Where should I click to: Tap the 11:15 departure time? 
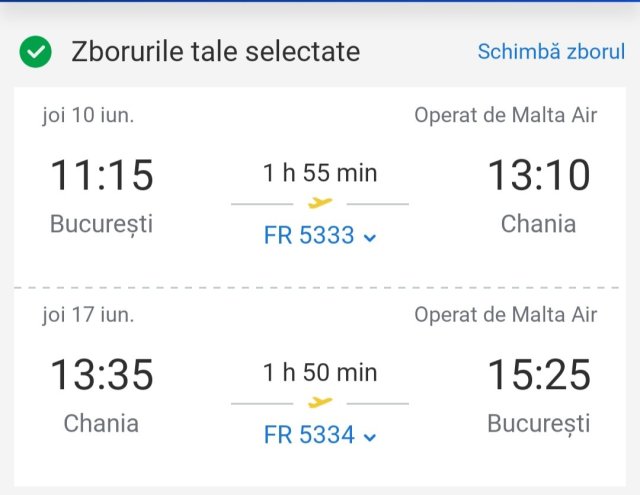[x=102, y=176]
